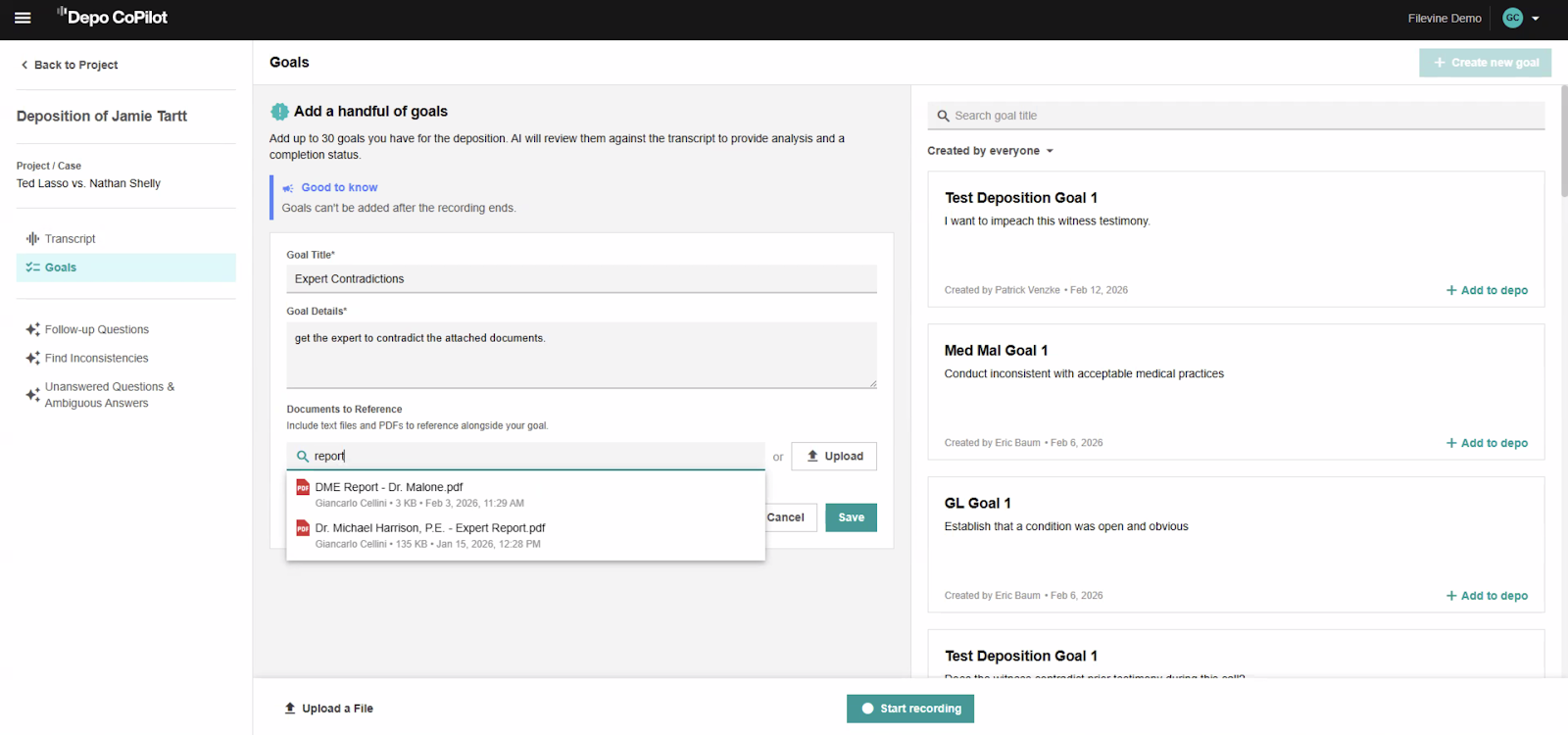Open Unanswered Questions & Ambiguous Answers

coord(109,395)
